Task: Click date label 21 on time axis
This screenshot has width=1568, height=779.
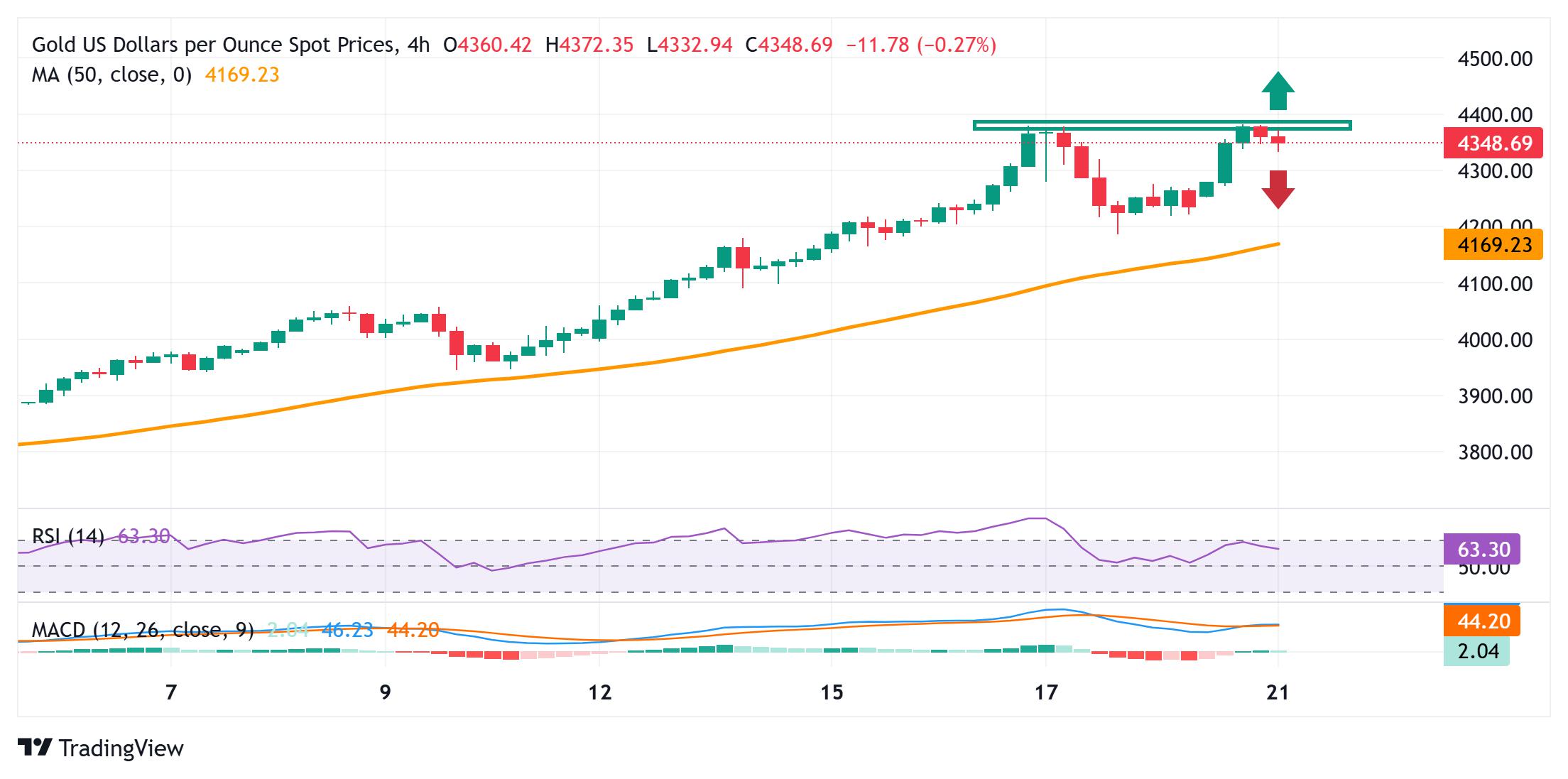Action: click(x=1278, y=692)
